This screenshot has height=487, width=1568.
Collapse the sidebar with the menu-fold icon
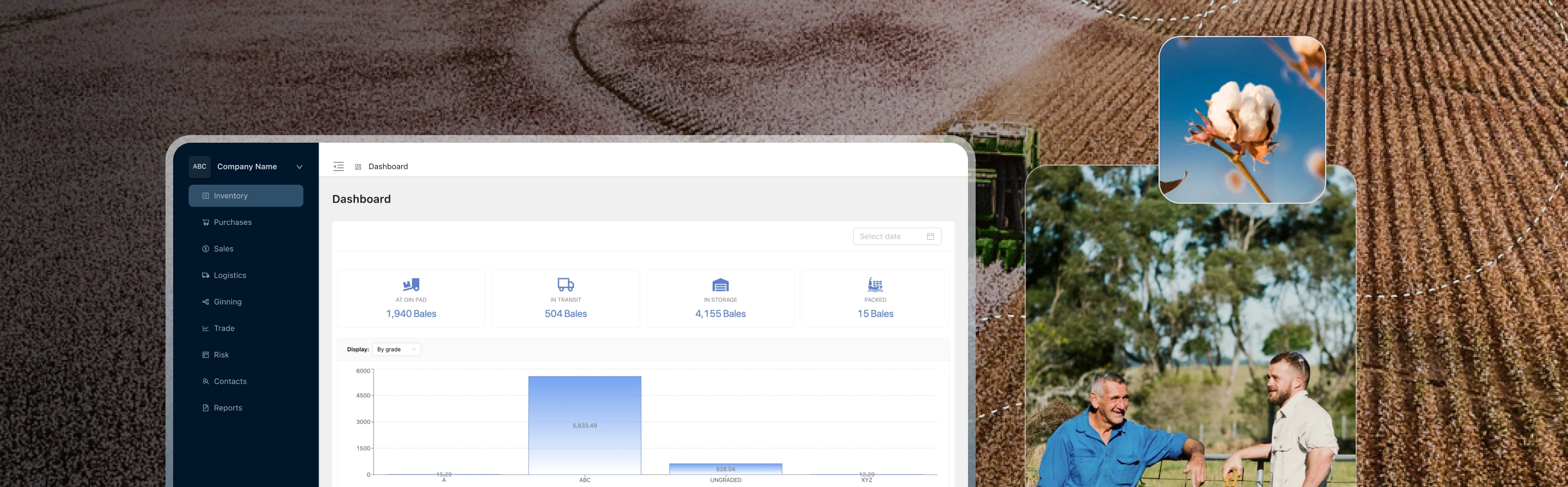pyautogui.click(x=339, y=167)
